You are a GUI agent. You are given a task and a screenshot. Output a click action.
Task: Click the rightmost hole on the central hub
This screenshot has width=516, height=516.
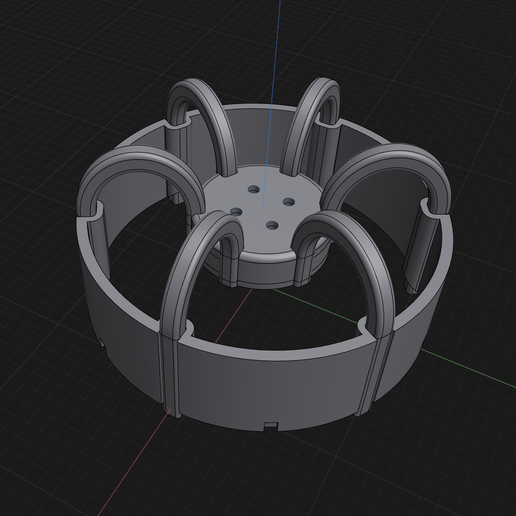point(289,202)
